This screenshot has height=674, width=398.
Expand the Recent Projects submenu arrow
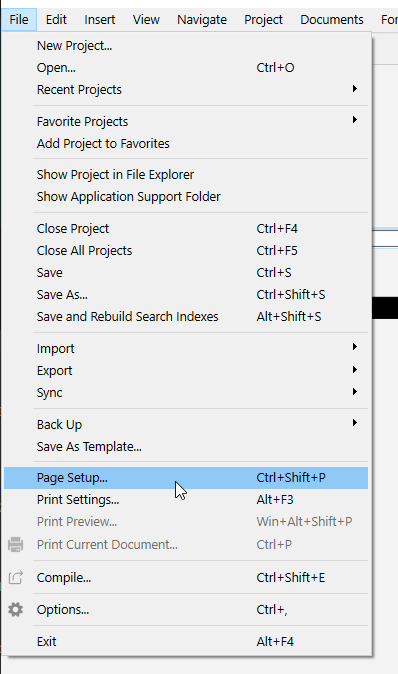point(355,89)
